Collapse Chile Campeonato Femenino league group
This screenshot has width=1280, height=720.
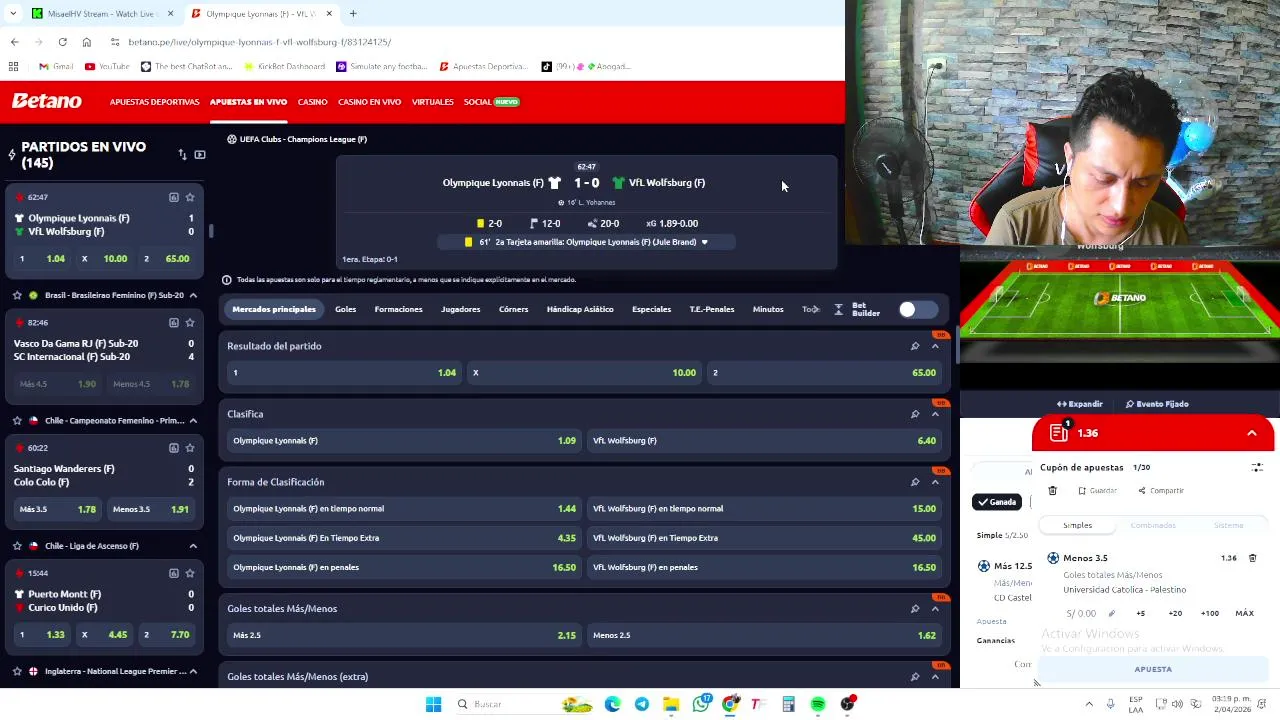(x=193, y=420)
